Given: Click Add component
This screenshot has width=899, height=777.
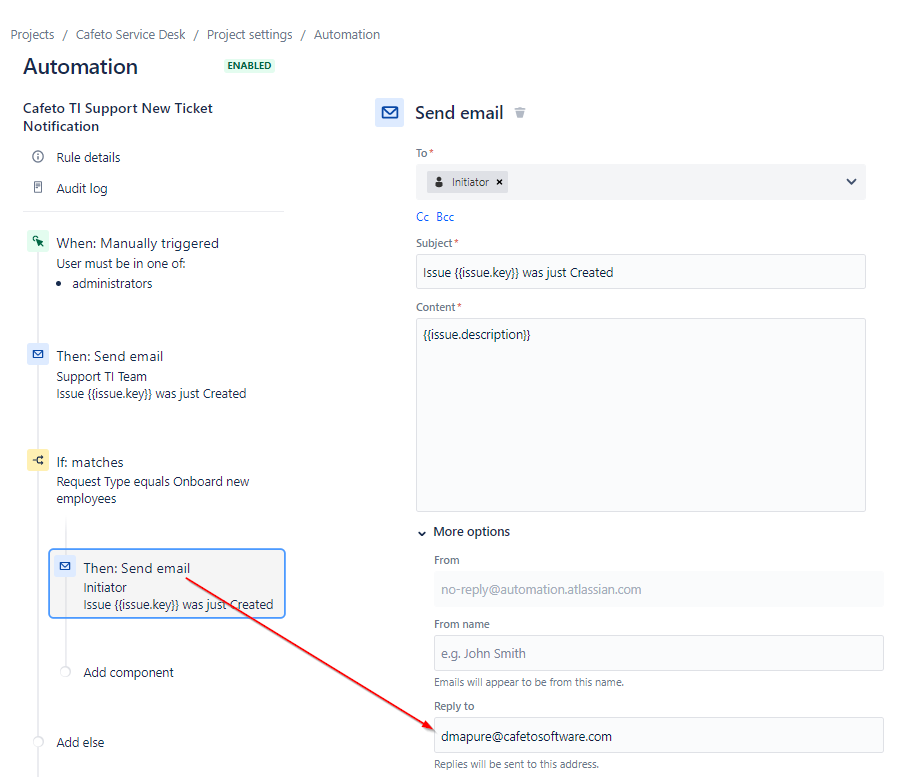Looking at the screenshot, I should click(128, 672).
